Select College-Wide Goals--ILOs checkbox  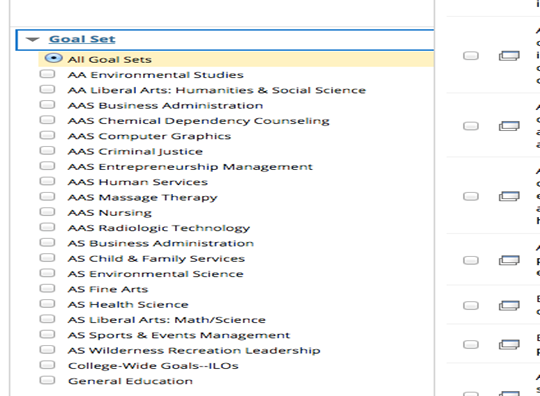point(47,365)
